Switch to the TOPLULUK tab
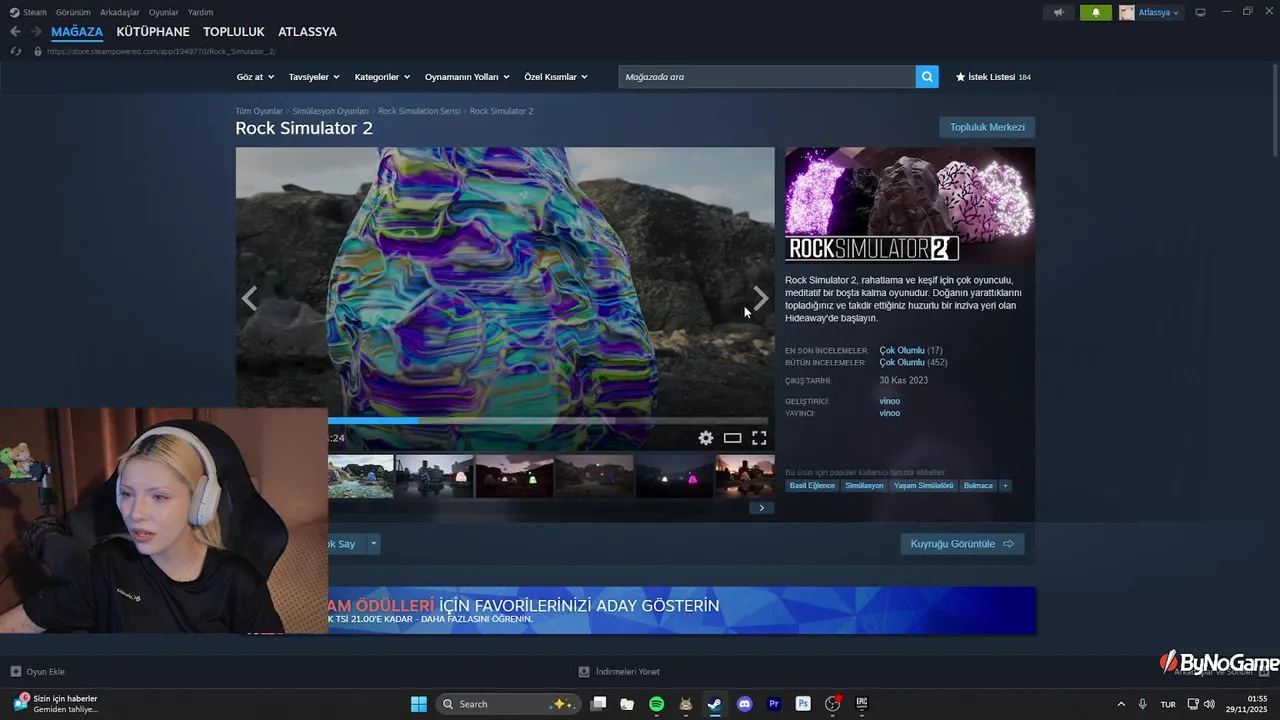Image resolution: width=1280 pixels, height=720 pixels. click(x=234, y=32)
